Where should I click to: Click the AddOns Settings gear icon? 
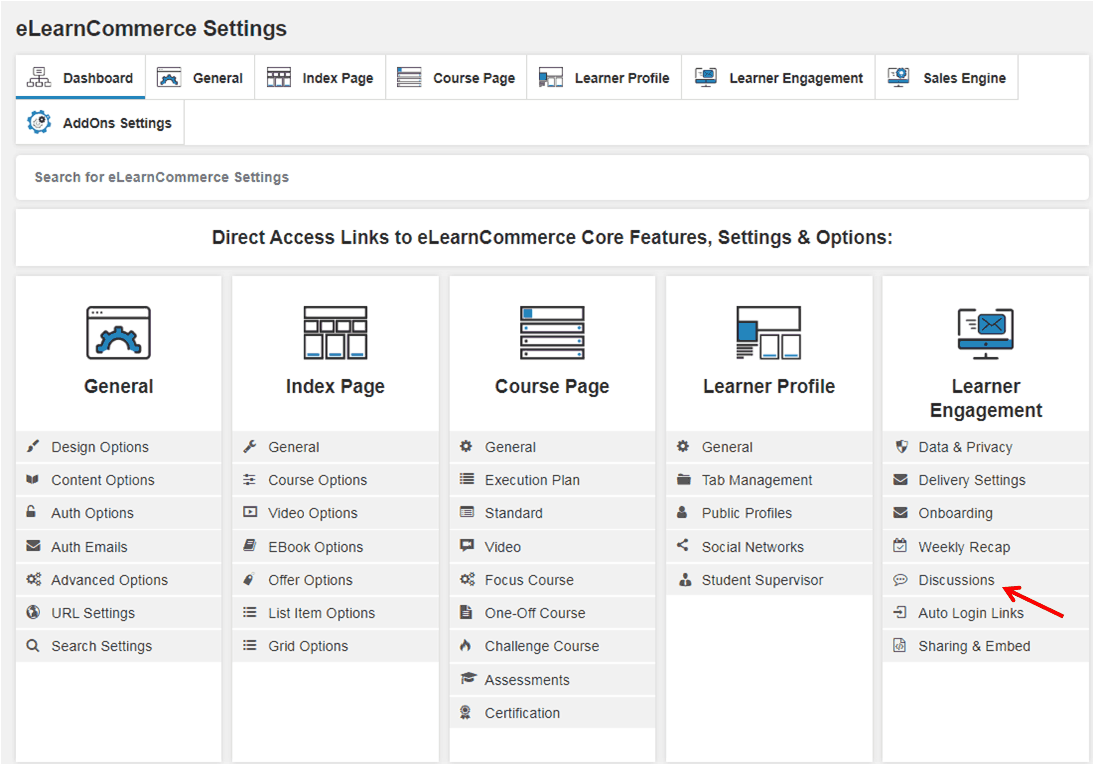click(x=39, y=122)
